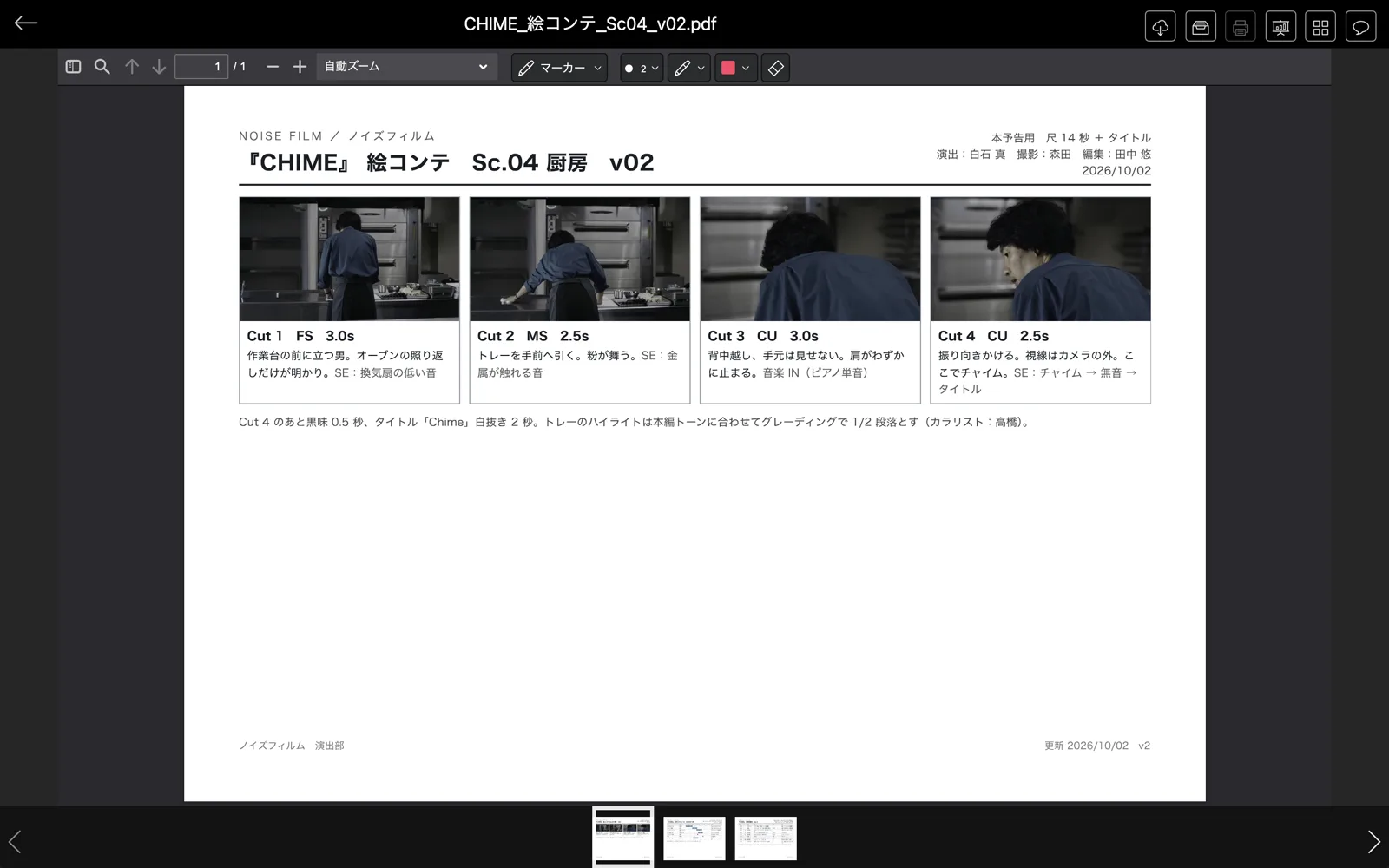Image resolution: width=1389 pixels, height=868 pixels.
Task: Select the second file thumbnail
Action: (x=694, y=838)
